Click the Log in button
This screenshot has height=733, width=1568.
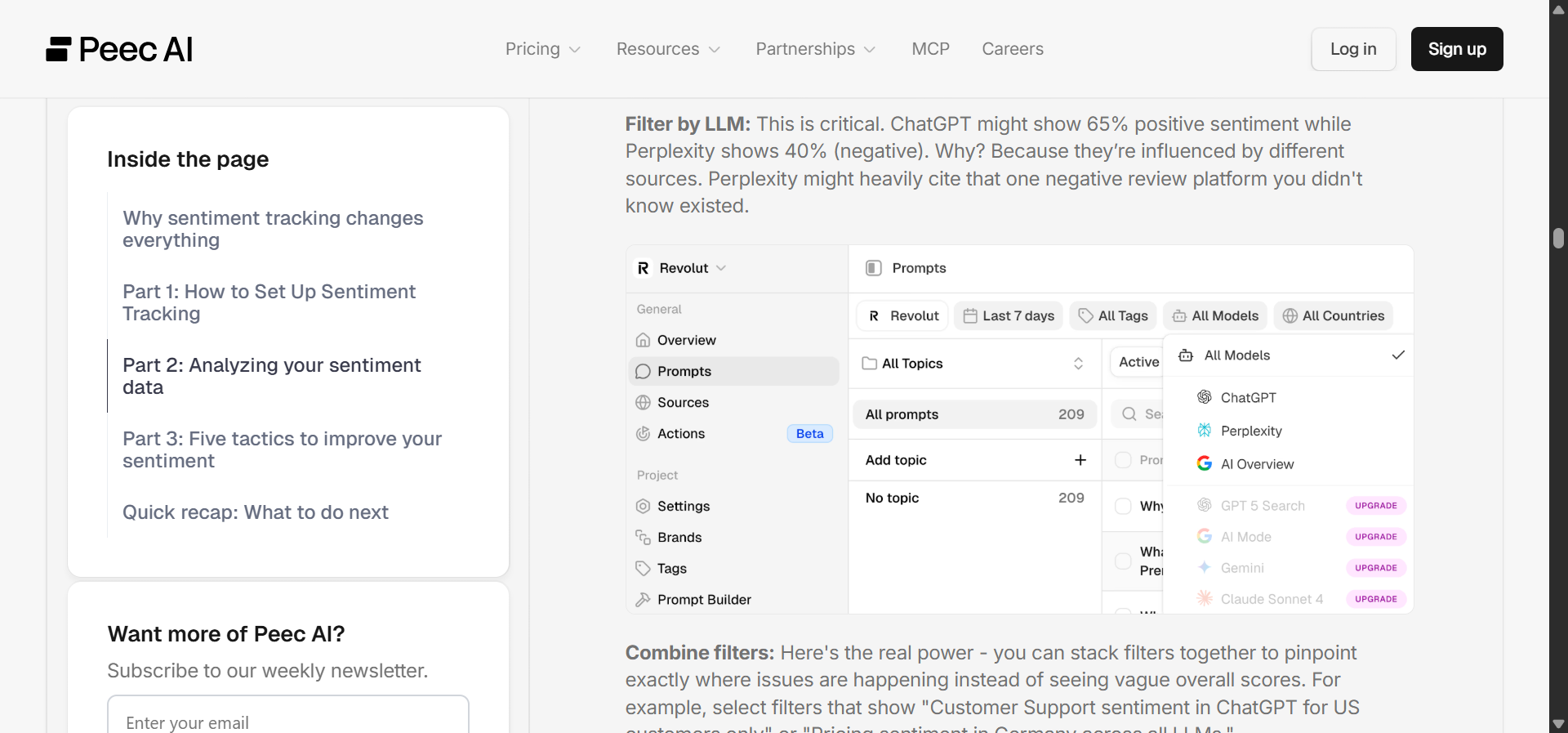1353,49
